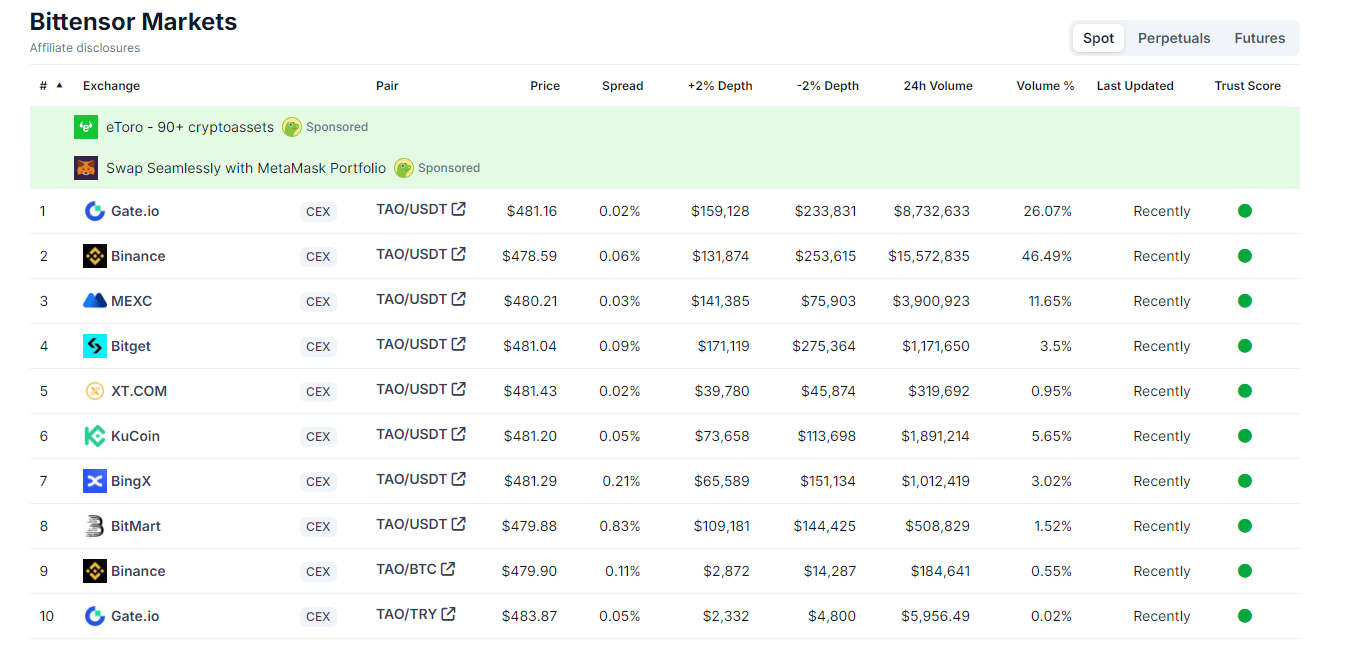The height and width of the screenshot is (651, 1345).
Task: Select the Spot markets tab
Action: (x=1098, y=38)
